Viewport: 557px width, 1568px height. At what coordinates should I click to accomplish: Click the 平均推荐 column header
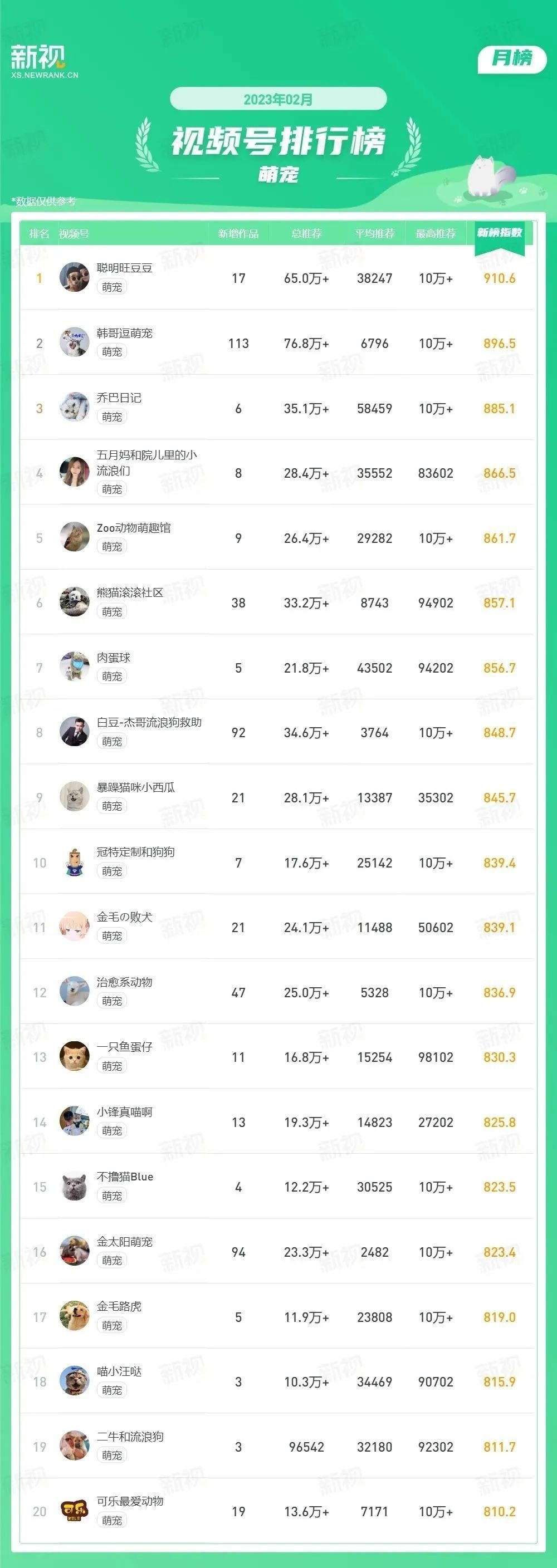click(x=375, y=234)
